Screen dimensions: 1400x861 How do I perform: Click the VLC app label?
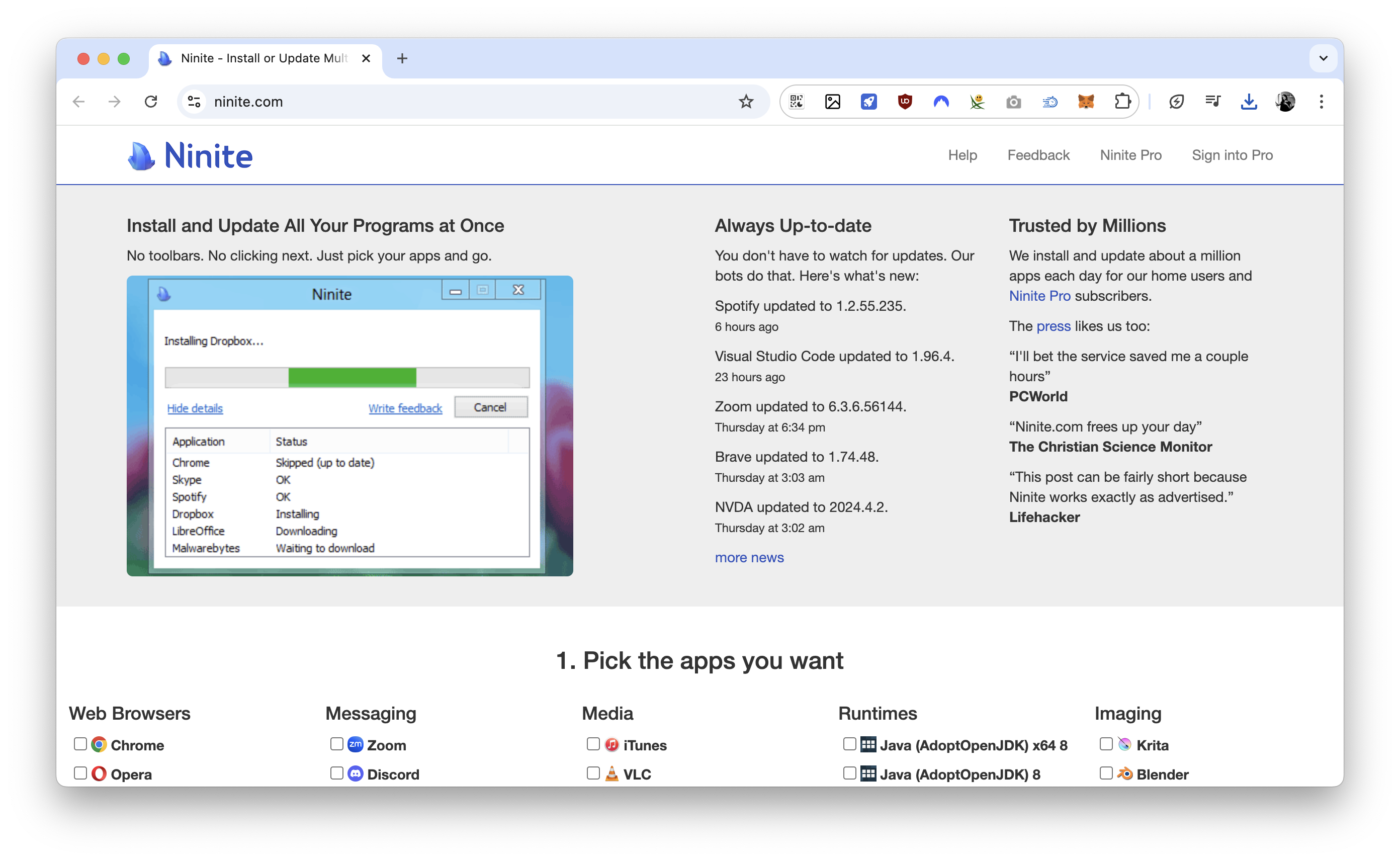pyautogui.click(x=637, y=774)
